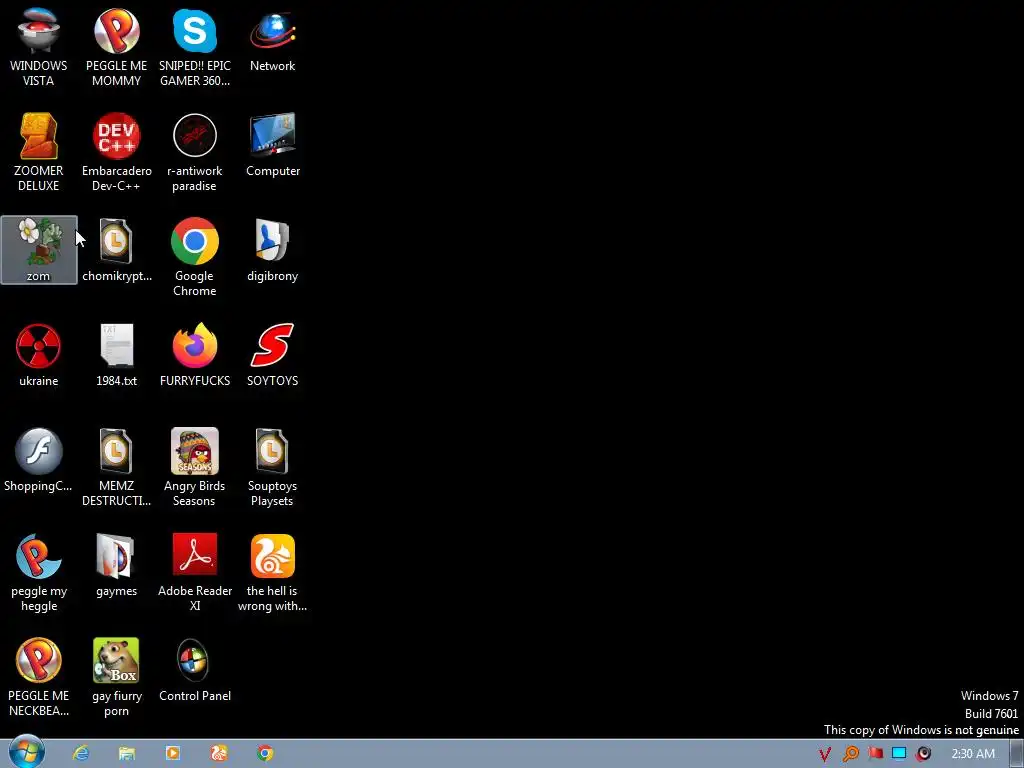Screen dimensions: 1024x768
Task: Launch Windows Media Player from taskbar
Action: 173,753
